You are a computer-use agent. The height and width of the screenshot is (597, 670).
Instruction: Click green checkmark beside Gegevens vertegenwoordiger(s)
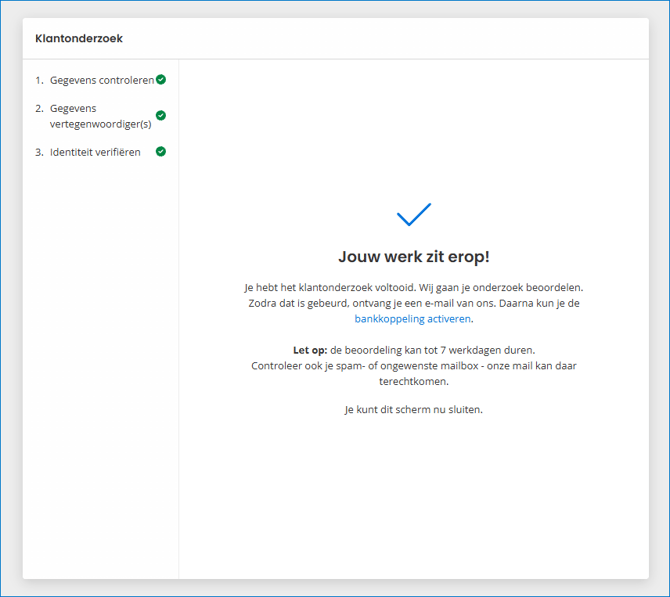pos(161,115)
